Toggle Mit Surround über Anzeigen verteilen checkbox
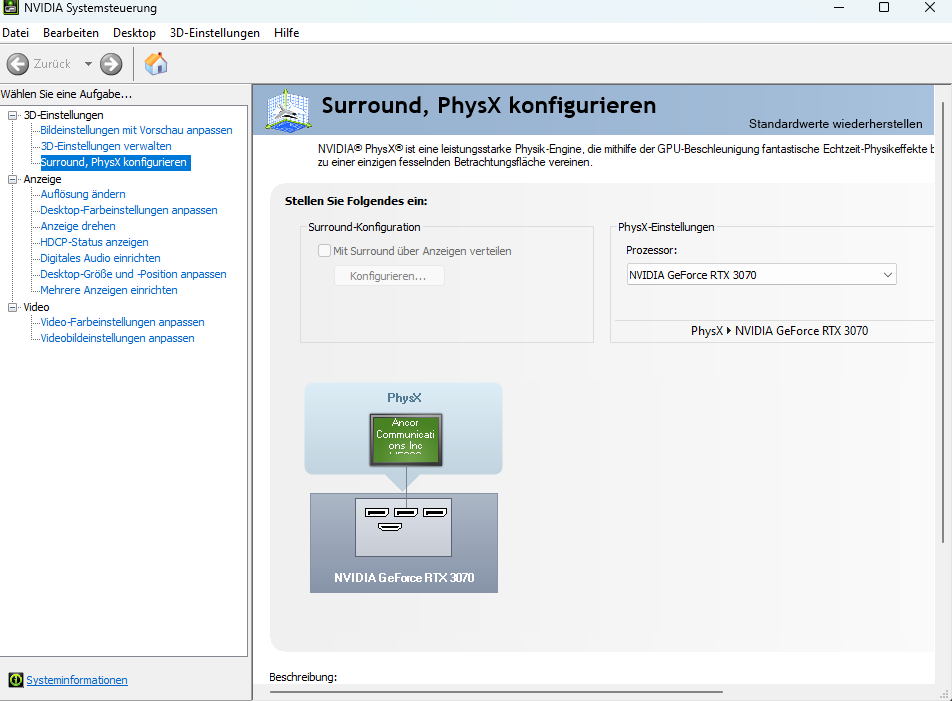This screenshot has height=701, width=952. (324, 251)
